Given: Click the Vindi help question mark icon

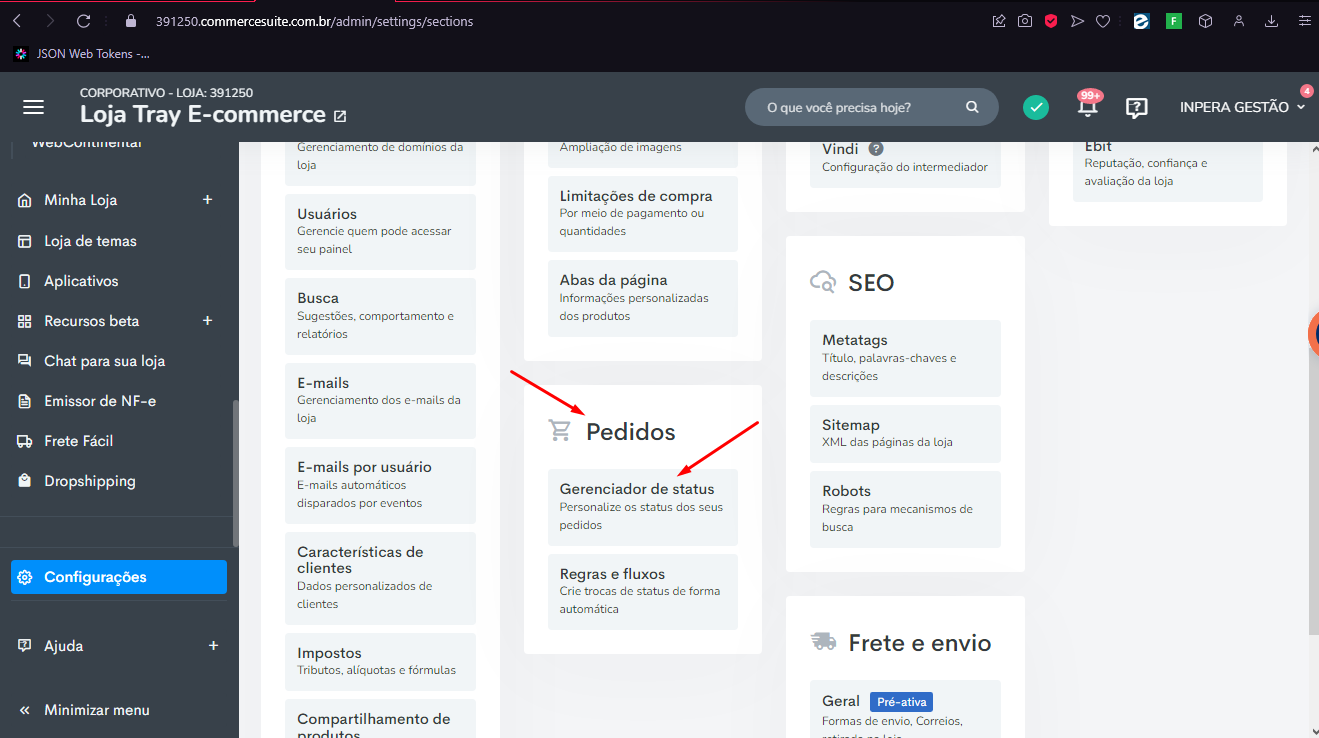Looking at the screenshot, I should [x=876, y=149].
